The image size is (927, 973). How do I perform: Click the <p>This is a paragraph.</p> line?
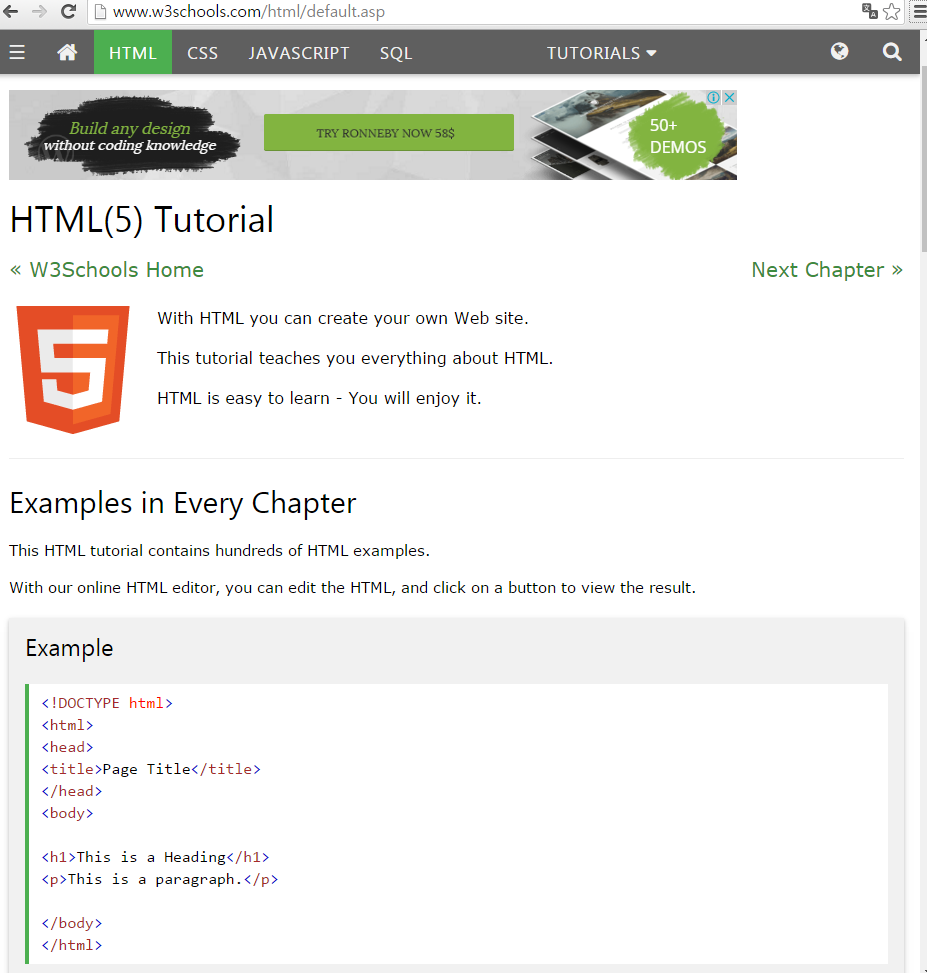159,879
